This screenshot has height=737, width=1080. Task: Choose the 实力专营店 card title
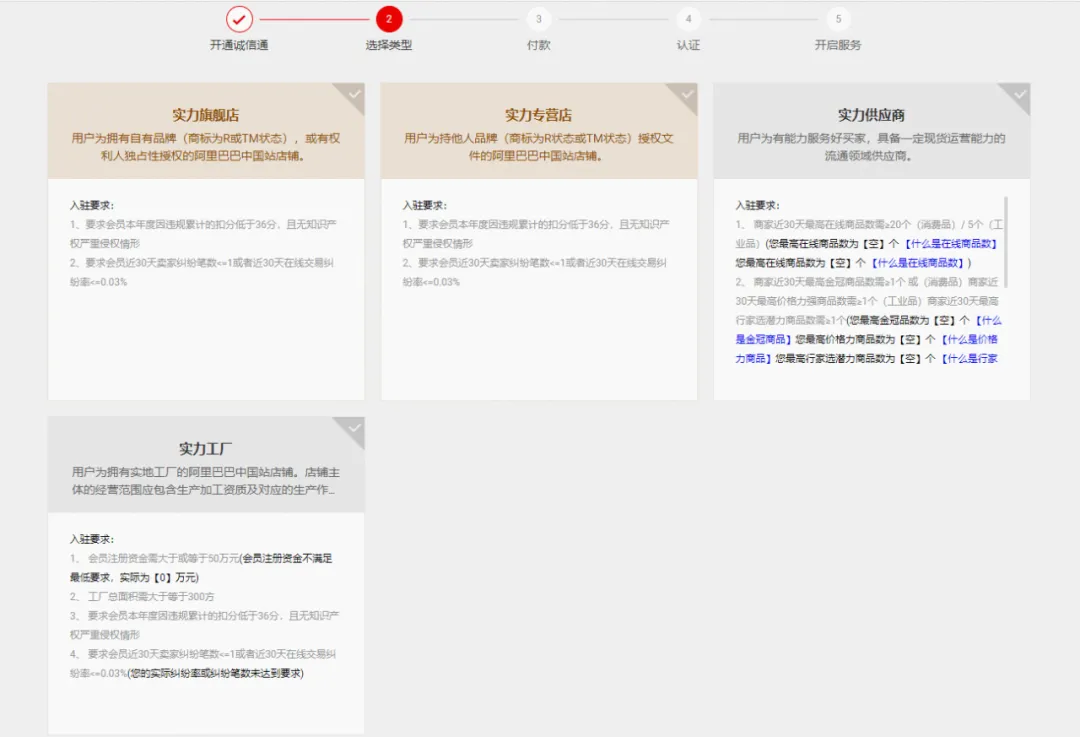coord(538,115)
